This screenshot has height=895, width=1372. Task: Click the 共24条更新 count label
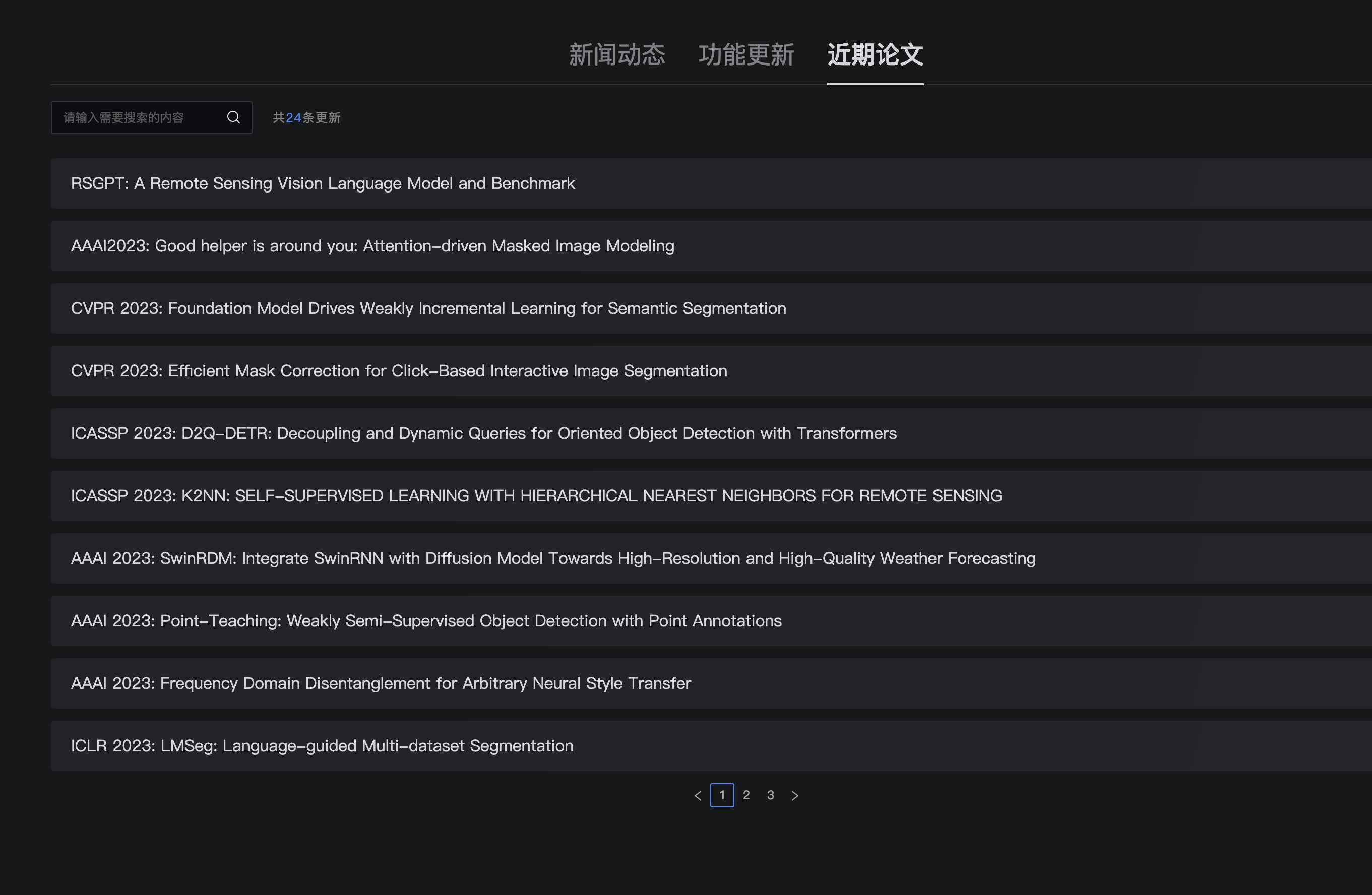click(306, 117)
